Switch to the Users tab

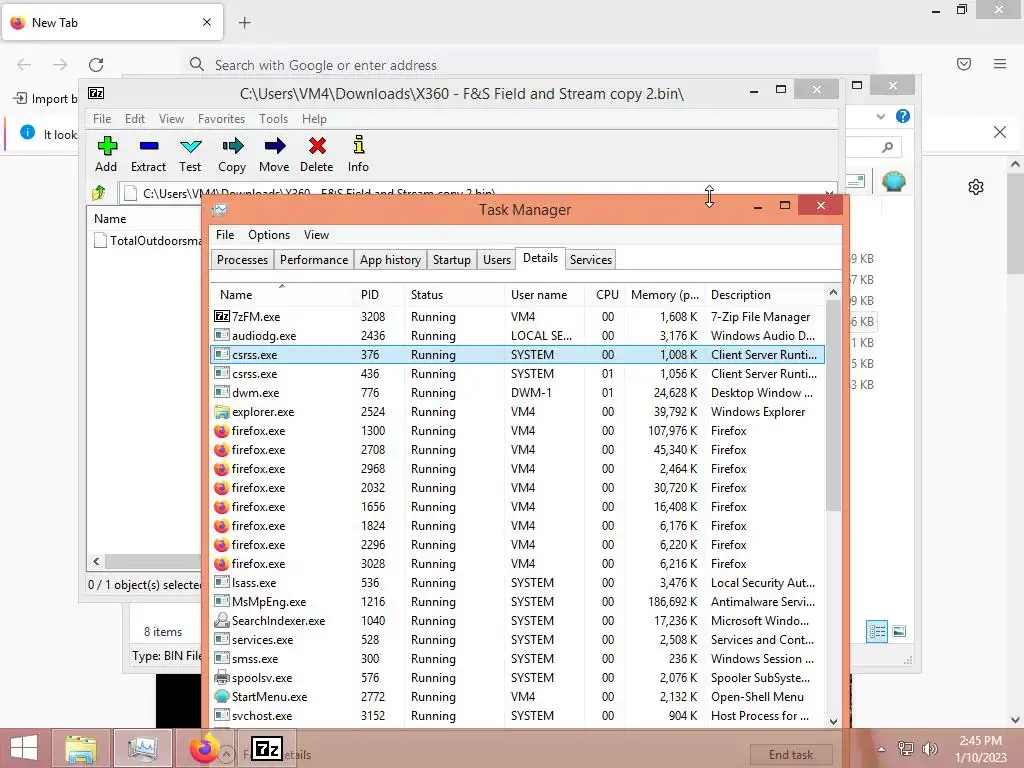496,260
